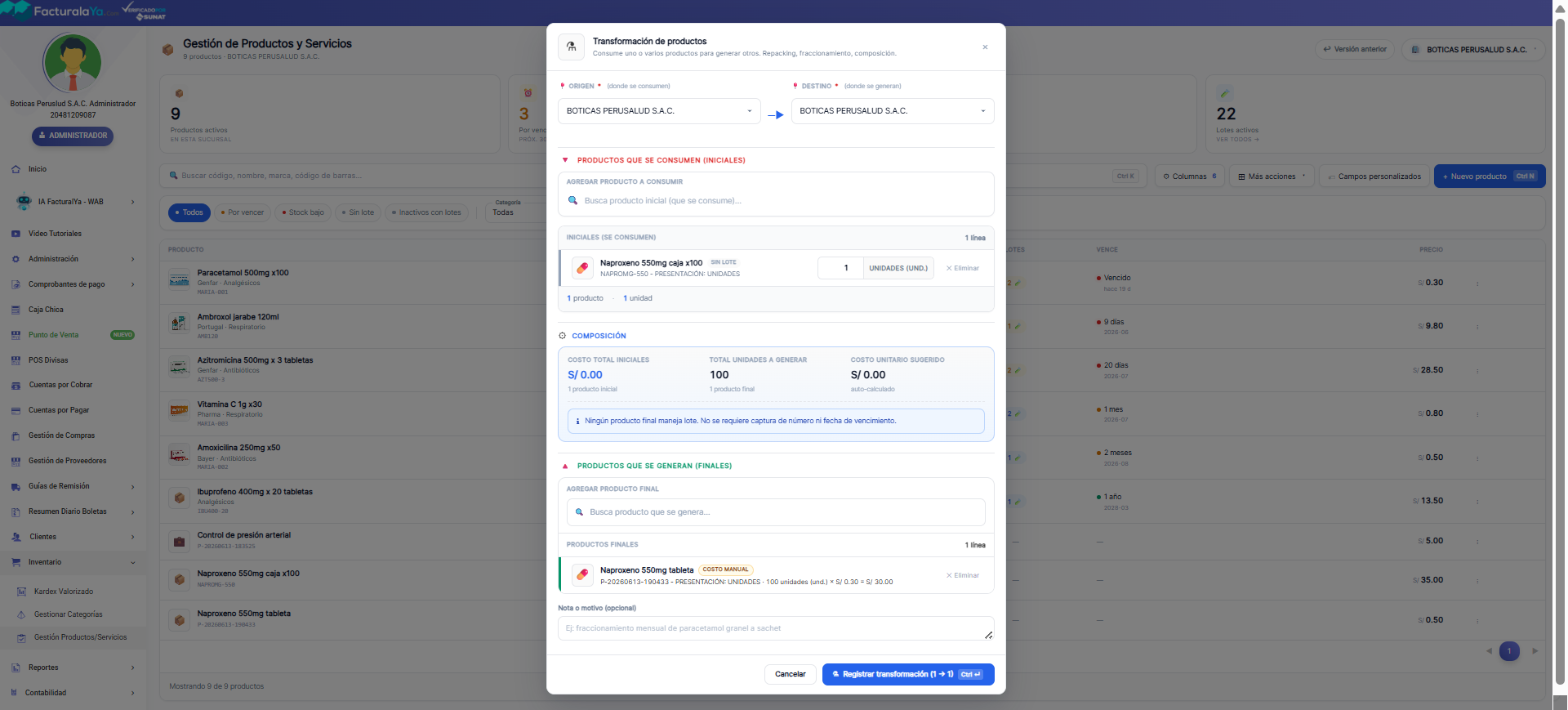The width and height of the screenshot is (1568, 710).
Task: Click the Resumen Diario Boletas icon
Action: click(16, 512)
